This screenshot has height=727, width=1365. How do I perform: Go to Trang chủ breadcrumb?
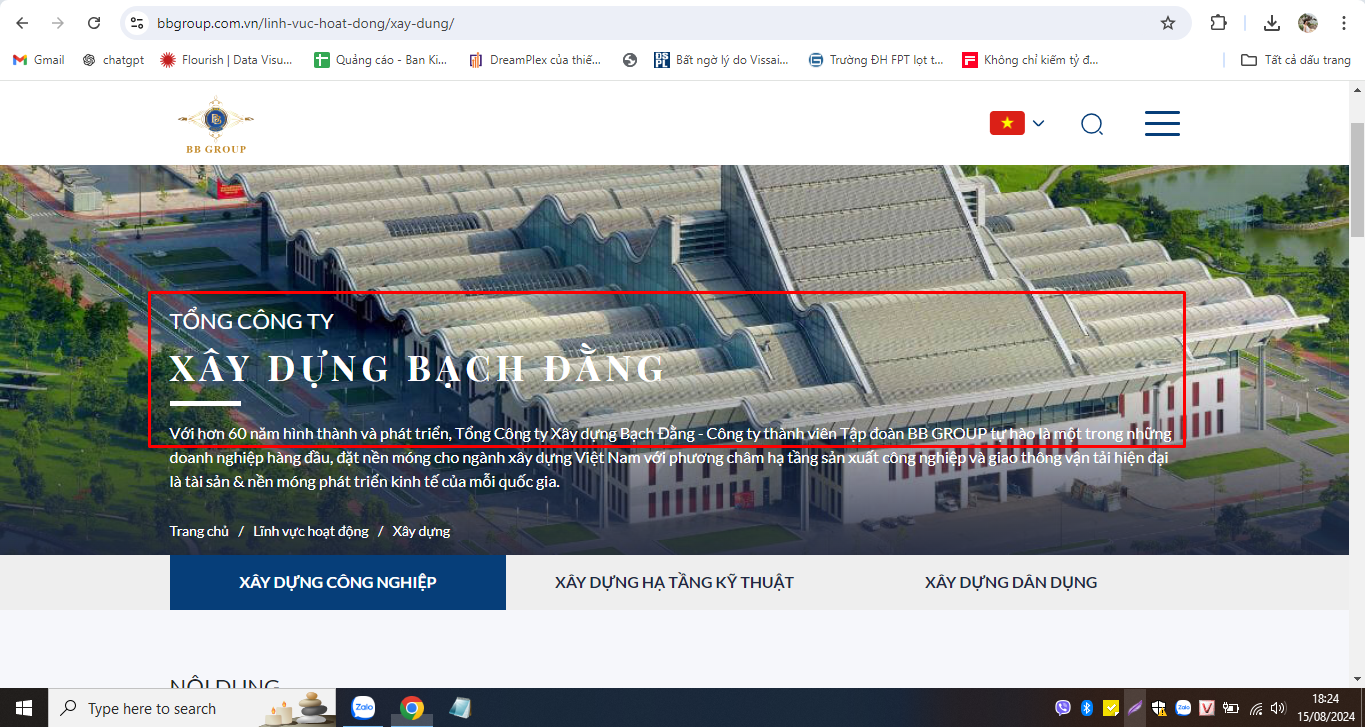(x=199, y=531)
